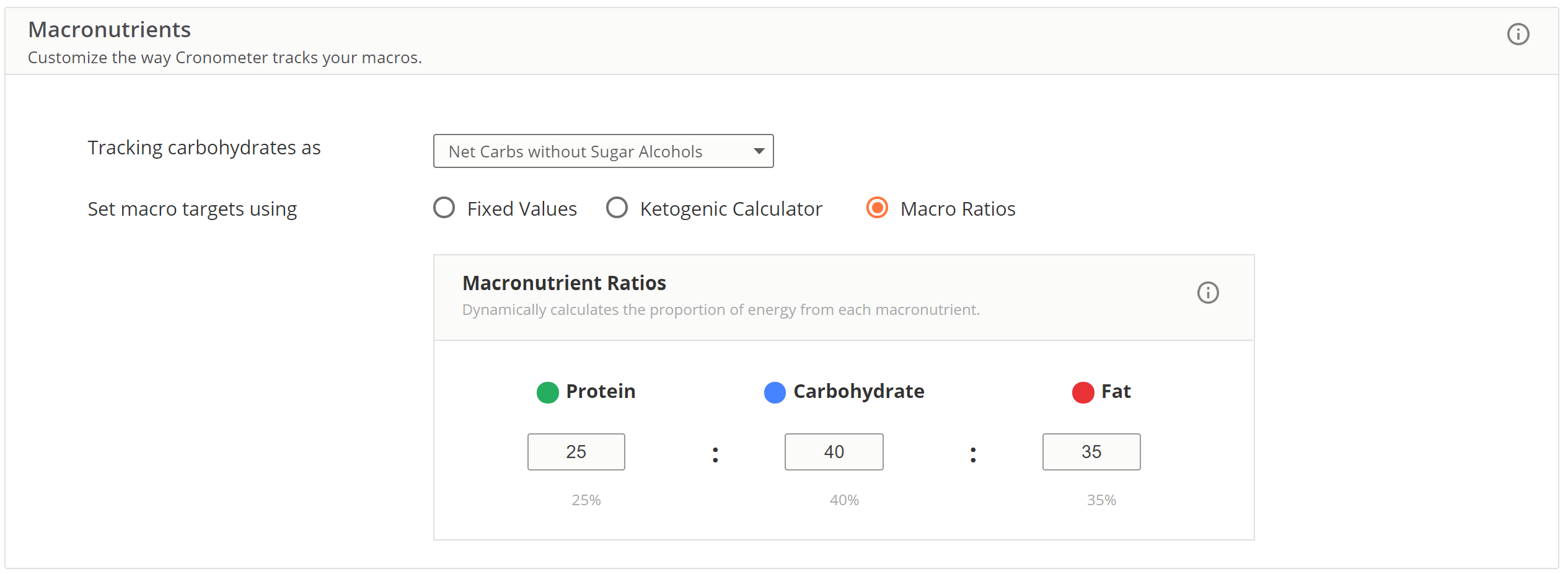The width and height of the screenshot is (1568, 574).
Task: Click the Ketogenic Calculator label
Action: point(731,209)
